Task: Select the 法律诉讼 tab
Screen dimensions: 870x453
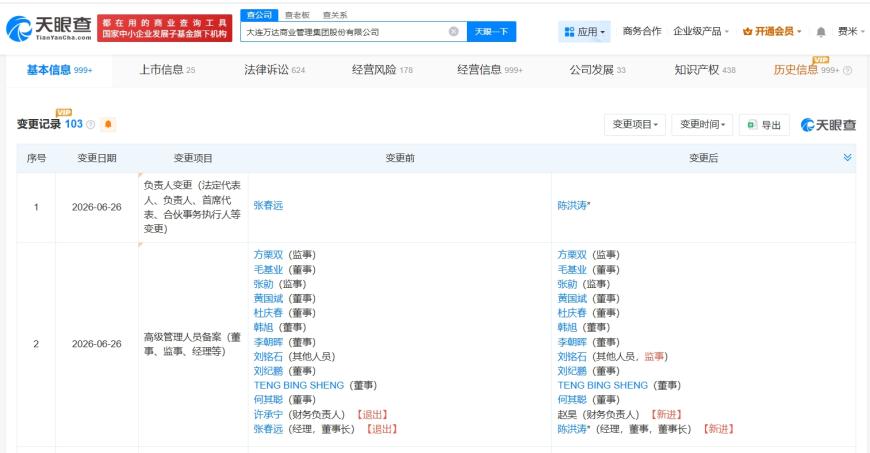Action: coord(275,70)
